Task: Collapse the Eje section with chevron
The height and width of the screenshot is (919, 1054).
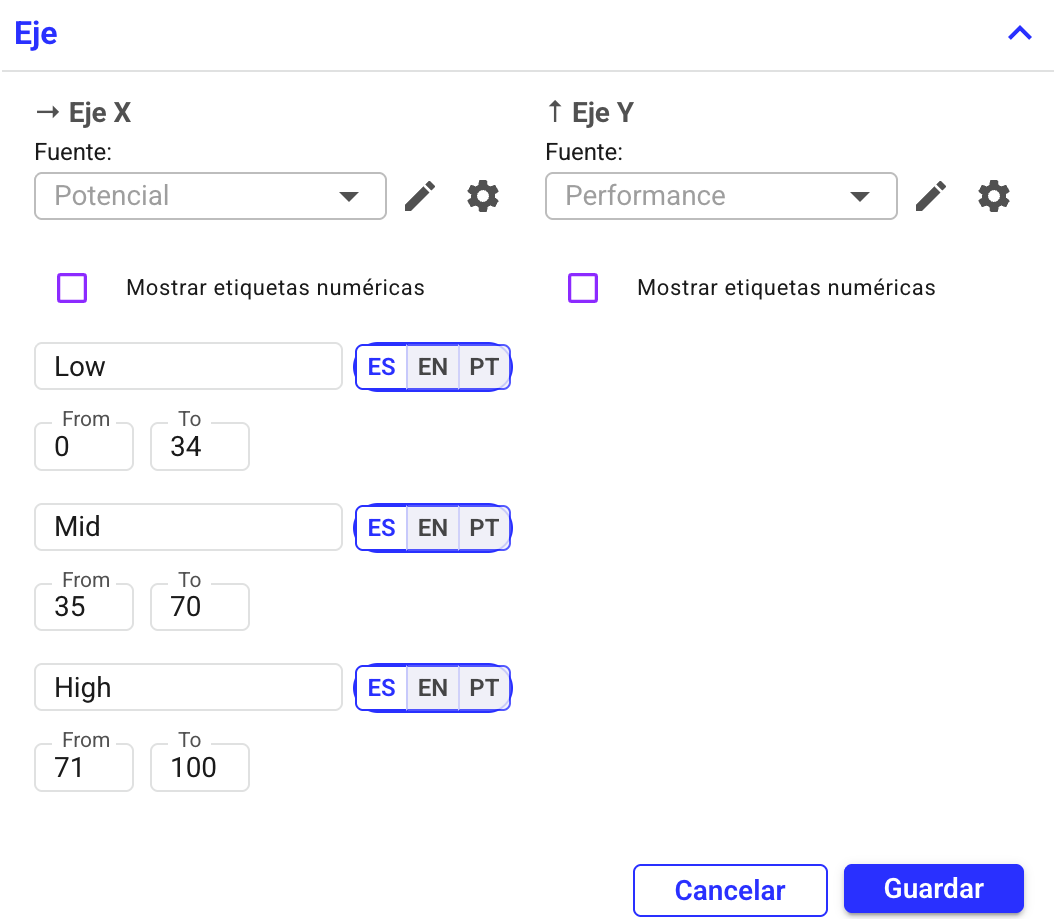Action: [1019, 33]
